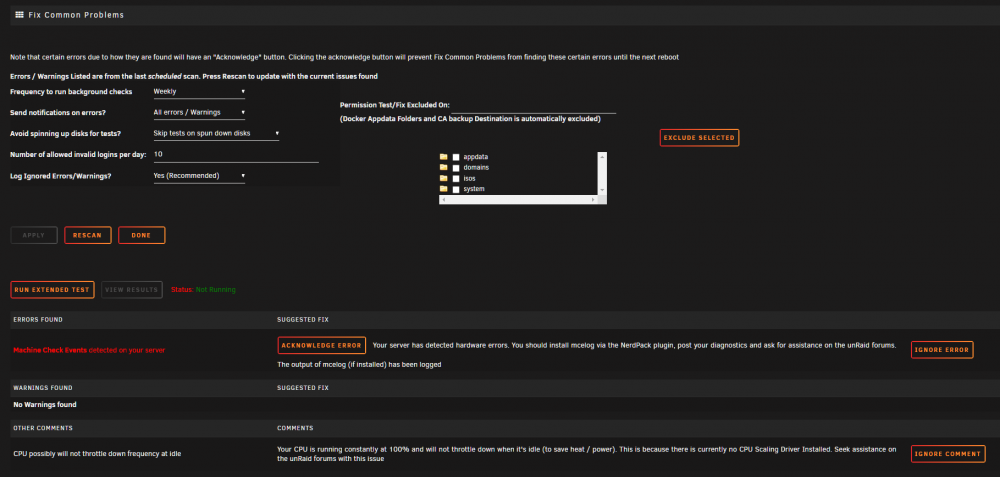Open the Log Ignored Errors dropdown
This screenshot has height=477, width=1000.
(x=199, y=176)
